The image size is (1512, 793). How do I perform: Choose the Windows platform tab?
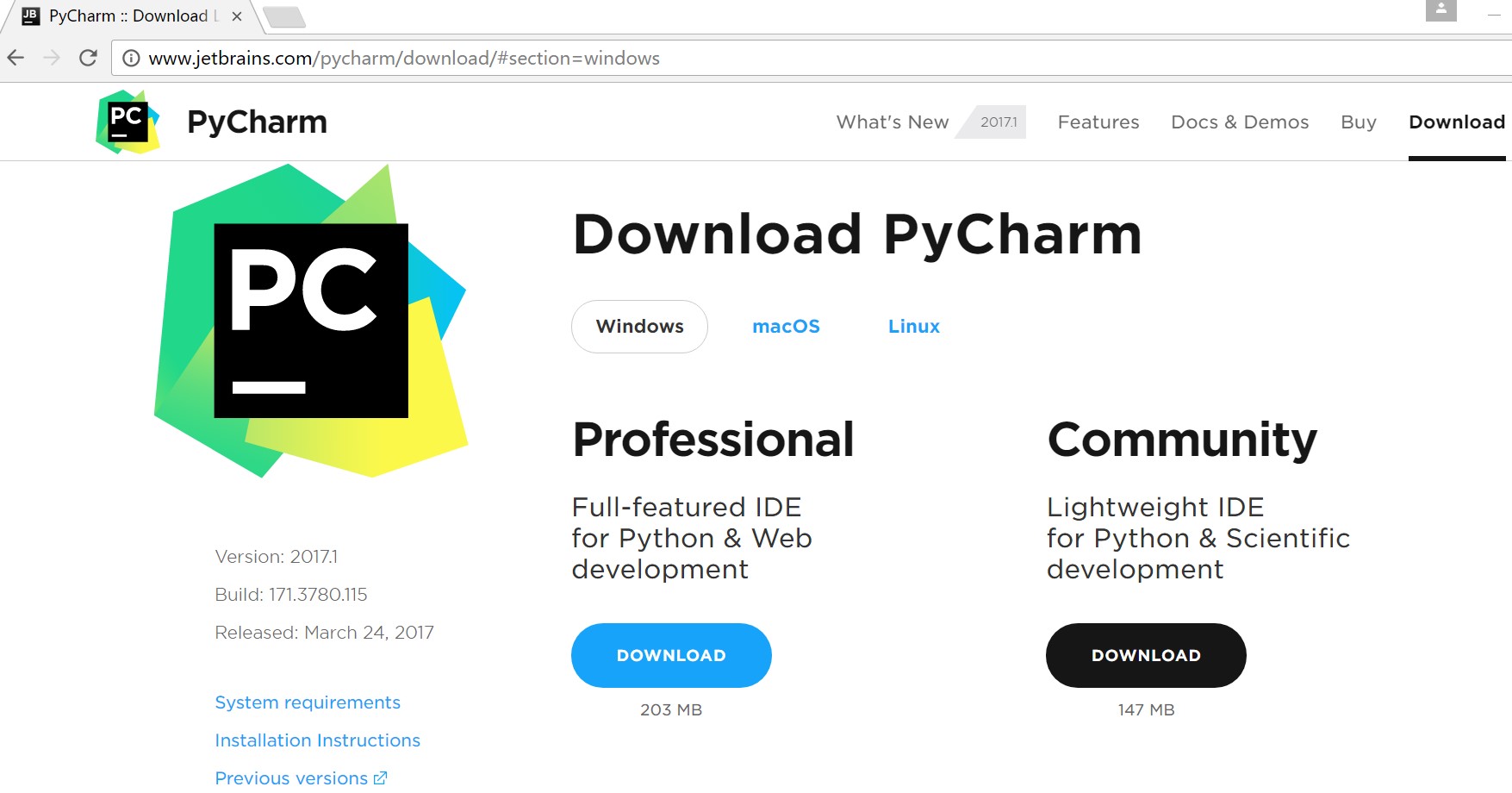pos(639,327)
